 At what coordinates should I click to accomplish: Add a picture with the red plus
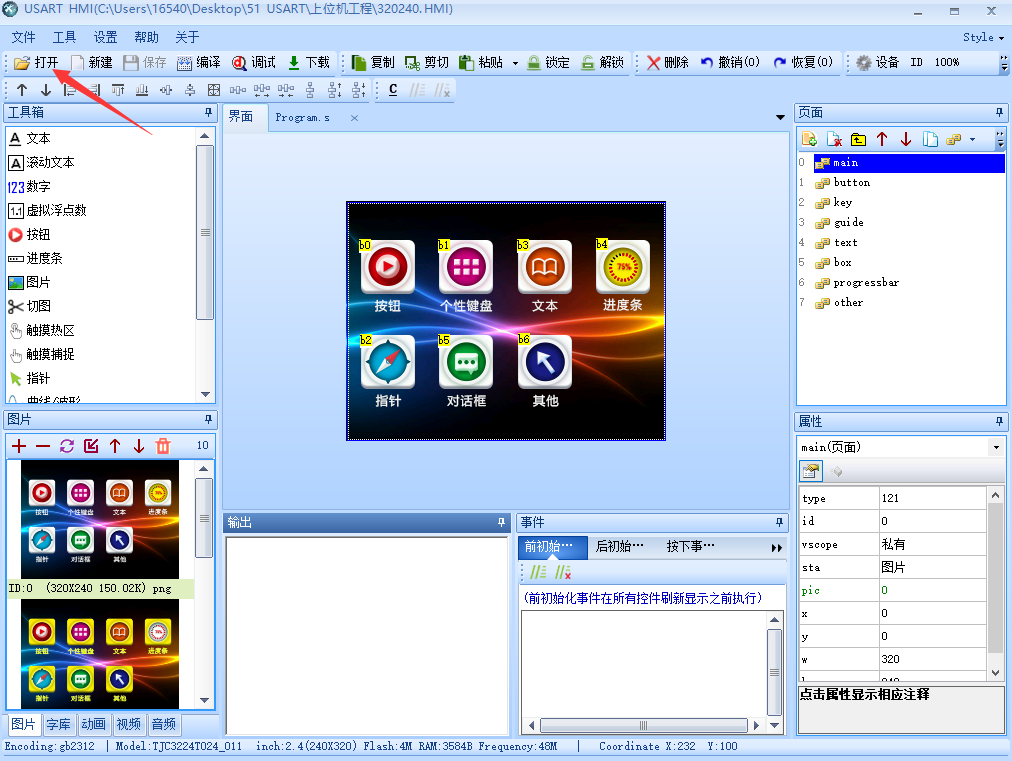tap(19, 446)
